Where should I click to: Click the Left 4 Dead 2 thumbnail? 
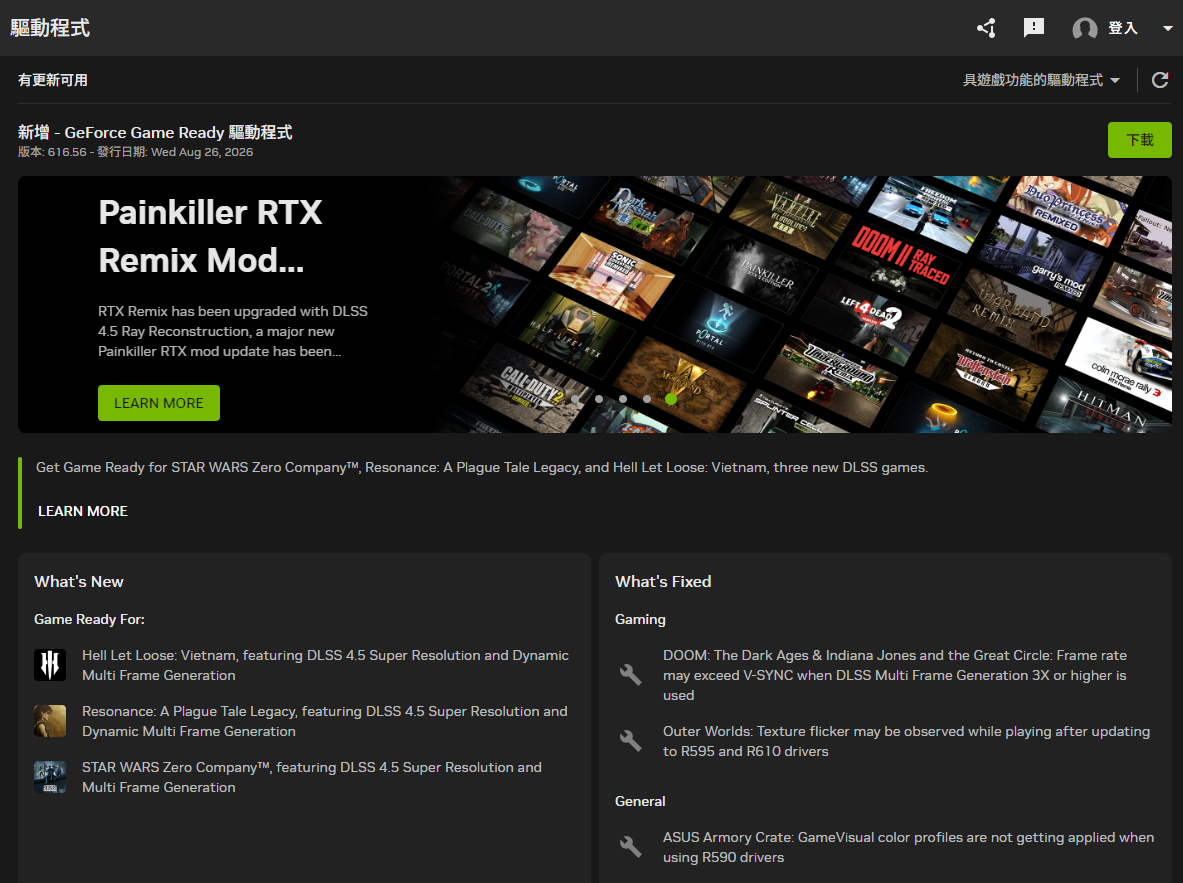click(x=871, y=313)
